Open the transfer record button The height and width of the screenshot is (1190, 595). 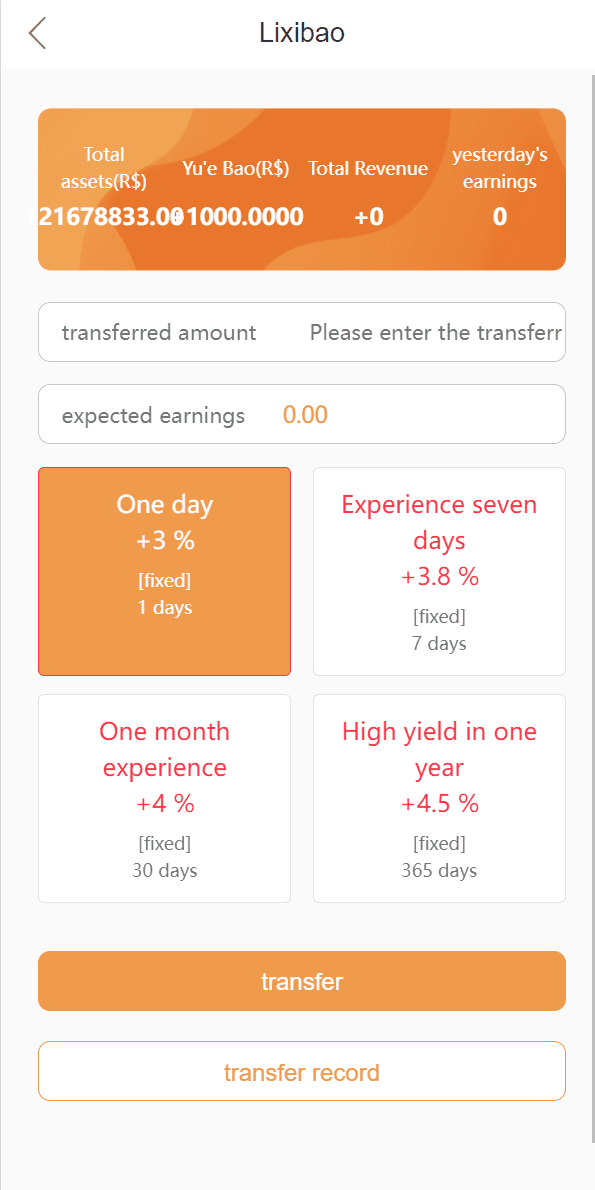click(x=302, y=1072)
